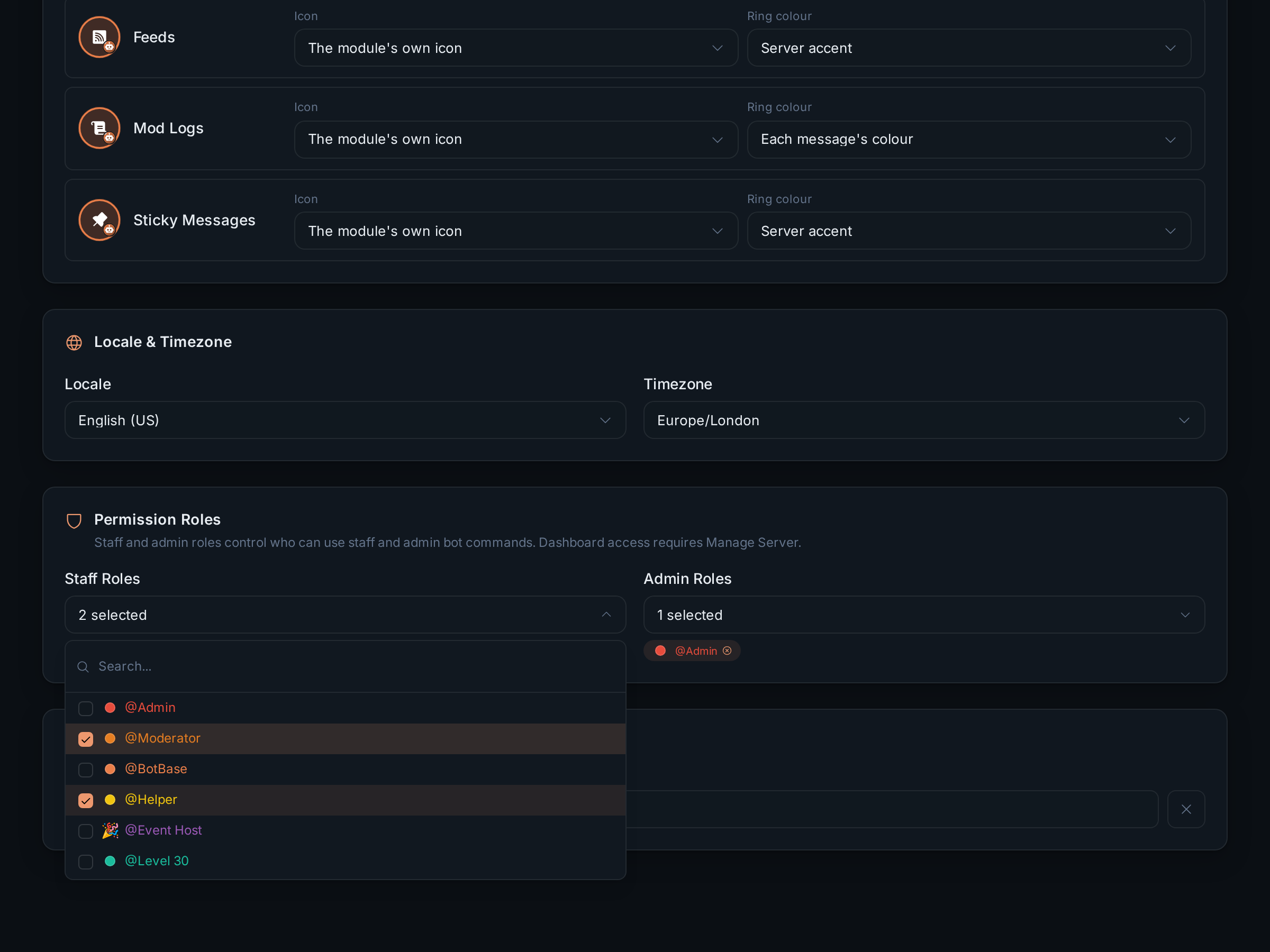Click the party popper icon next to Event Host
The width and height of the screenshot is (1270, 952).
click(110, 830)
